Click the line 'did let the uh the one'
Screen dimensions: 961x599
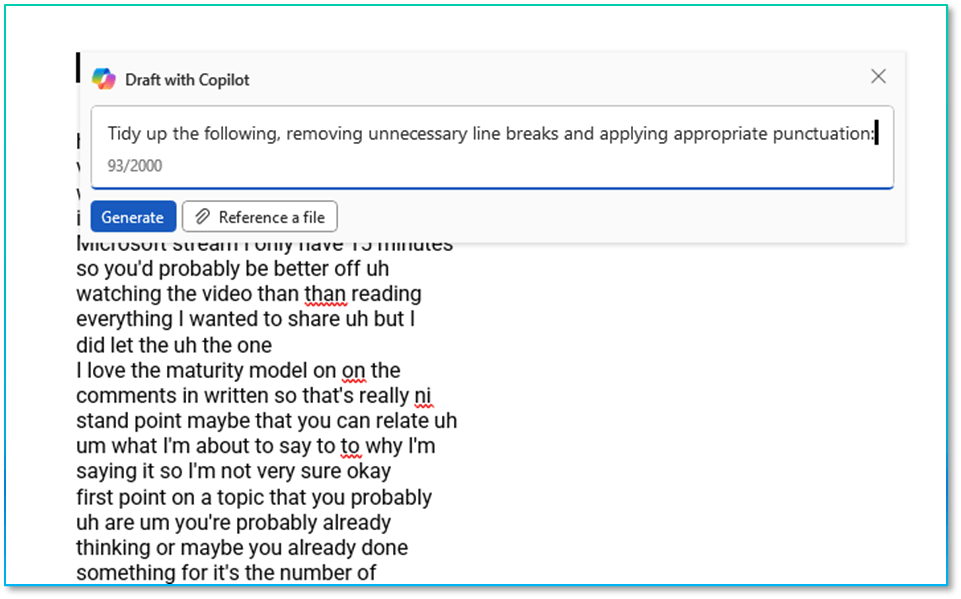(174, 345)
